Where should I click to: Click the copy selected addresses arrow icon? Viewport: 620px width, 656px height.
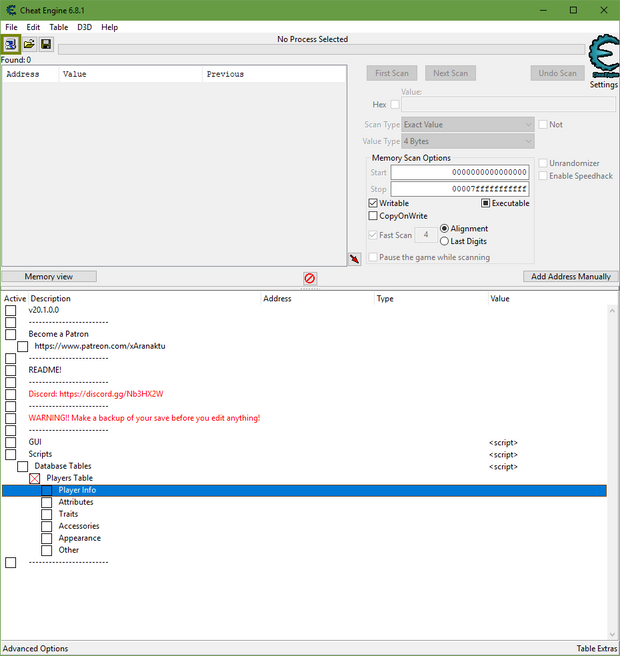point(354,259)
